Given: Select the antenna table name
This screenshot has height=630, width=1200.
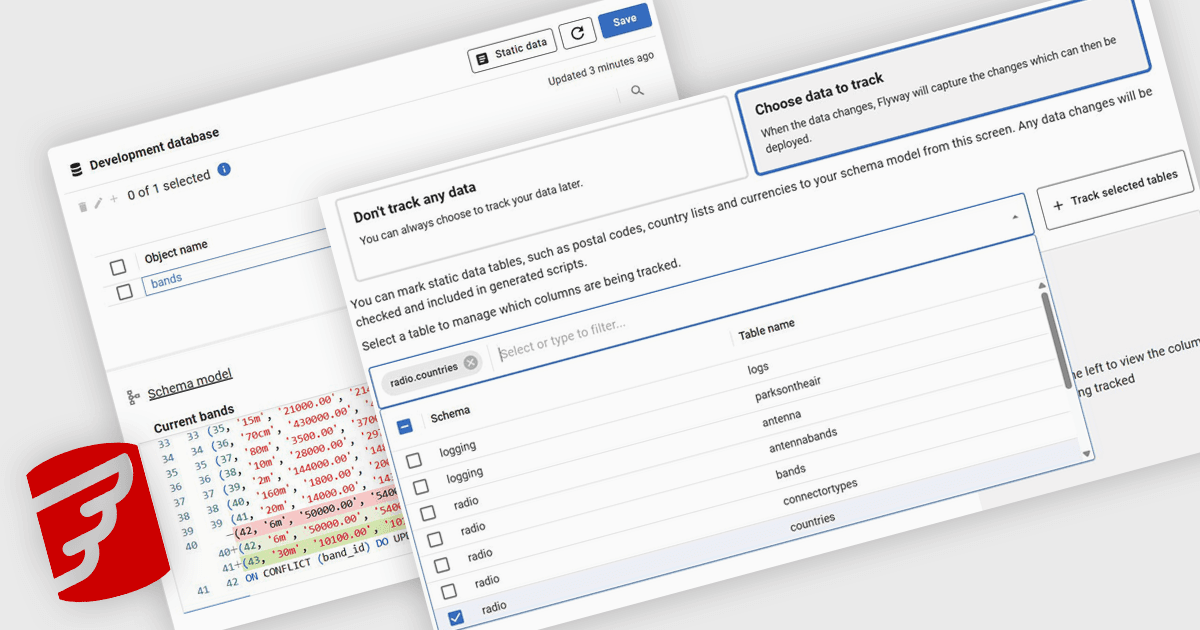Looking at the screenshot, I should pos(781,418).
